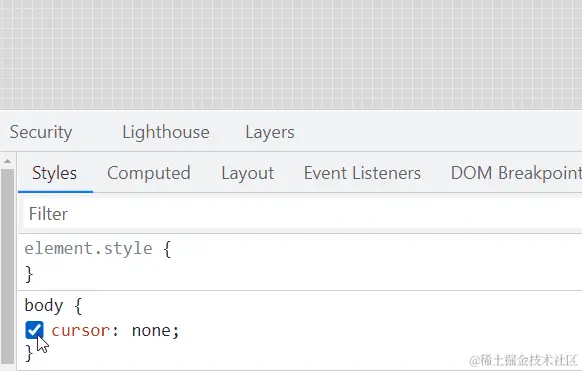Switch to the Computed tab
Image resolution: width=582 pixels, height=371 pixels.
click(x=149, y=173)
